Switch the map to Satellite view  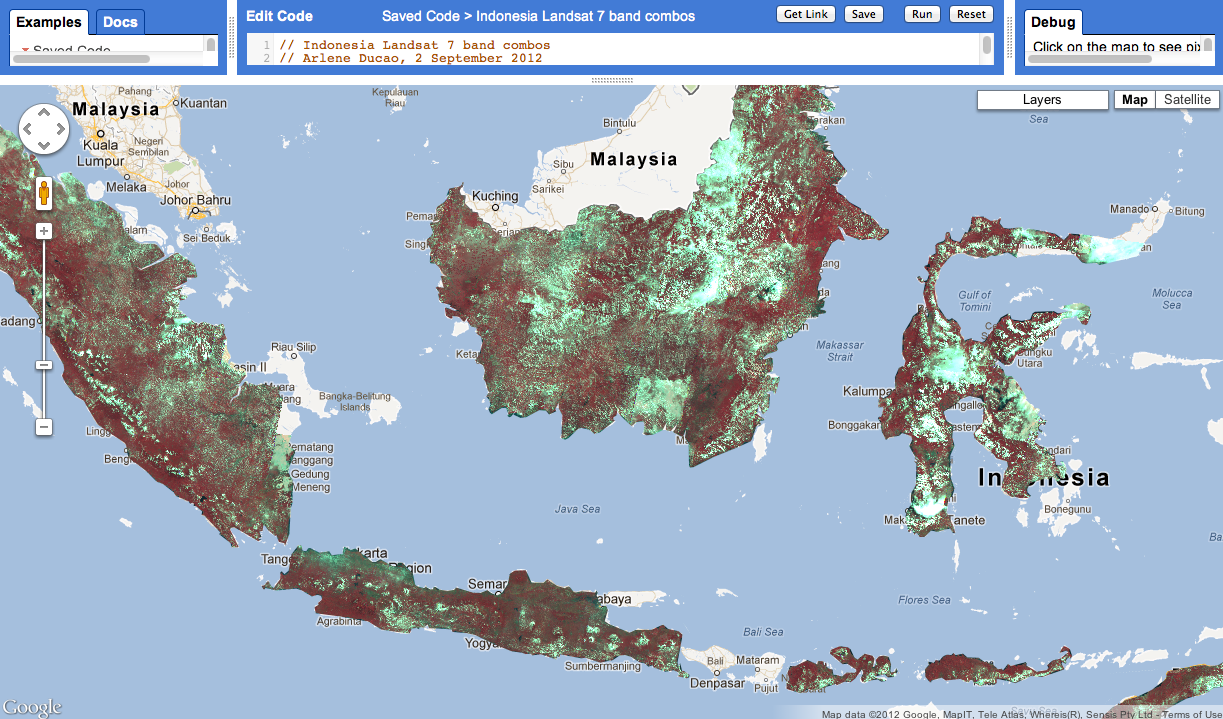[x=1187, y=100]
